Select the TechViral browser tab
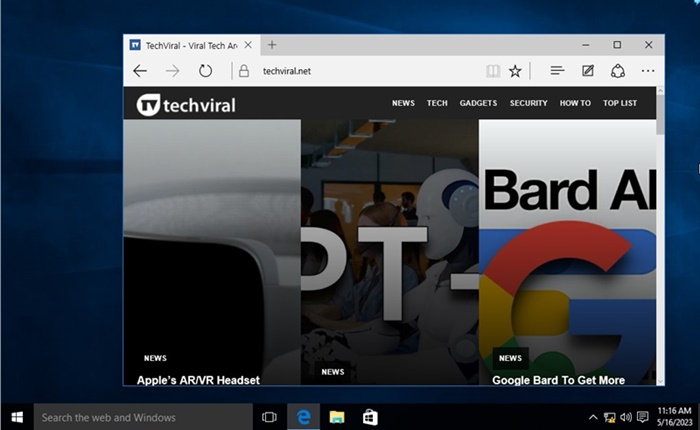This screenshot has width=700, height=430. point(192,45)
